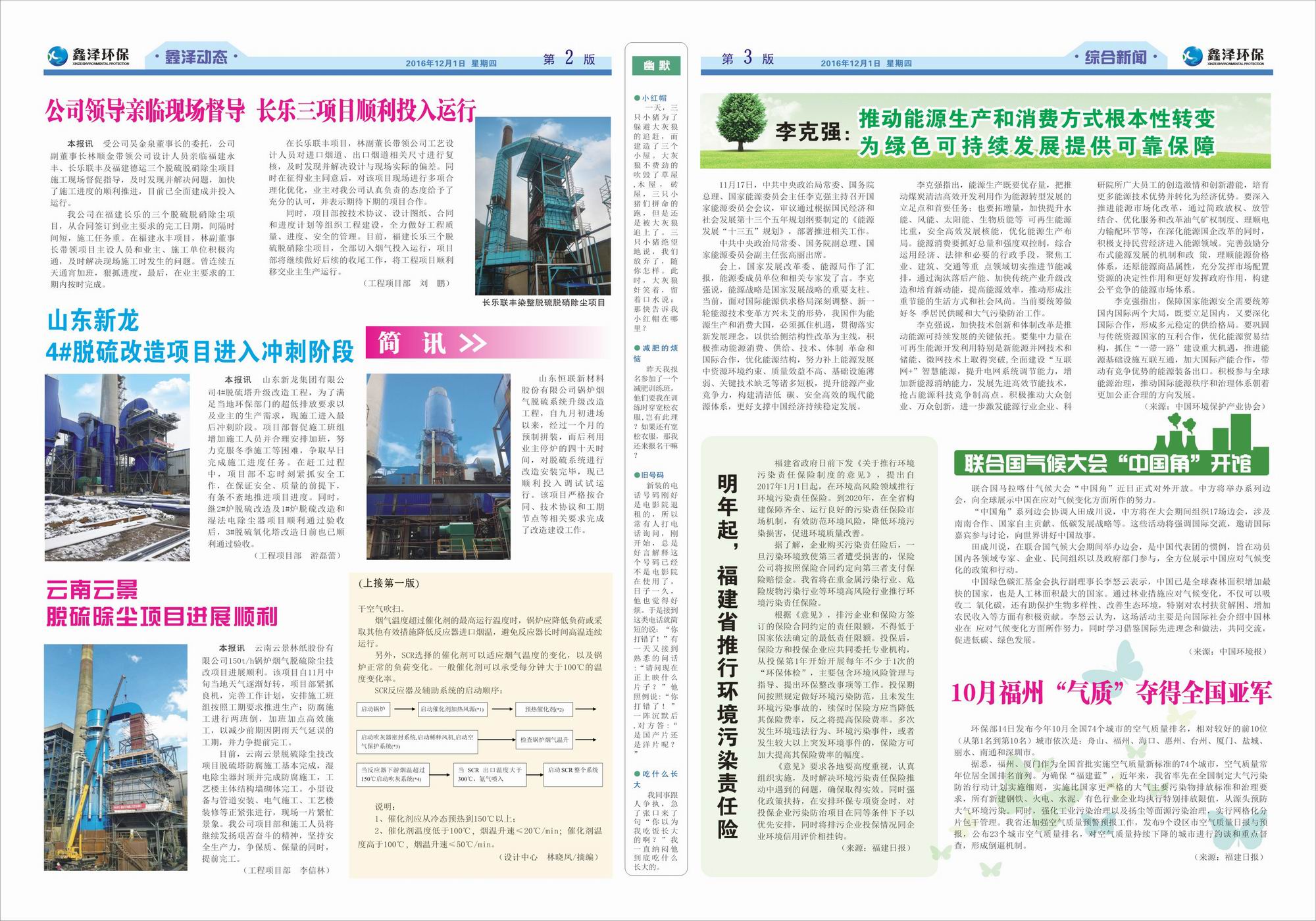Viewport: 1316px width, 921px height.
Task: Click the 启动锅炉 box in flowchart
Action: point(374,710)
